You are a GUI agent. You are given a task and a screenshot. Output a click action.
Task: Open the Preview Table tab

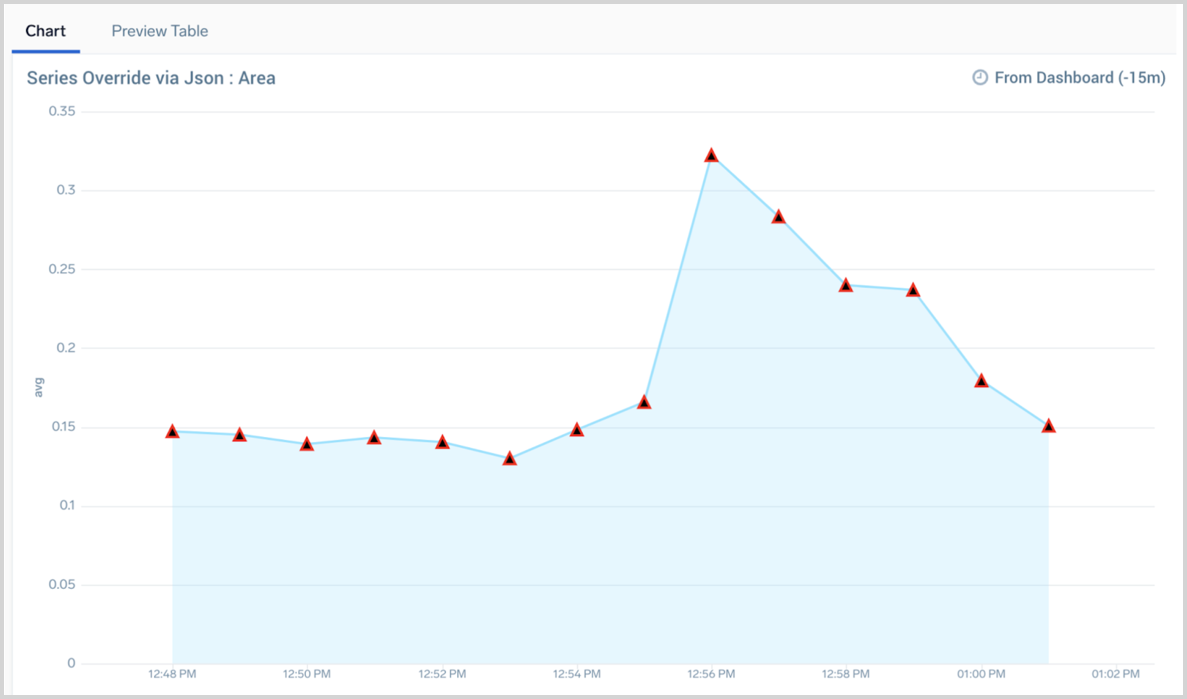click(x=160, y=31)
